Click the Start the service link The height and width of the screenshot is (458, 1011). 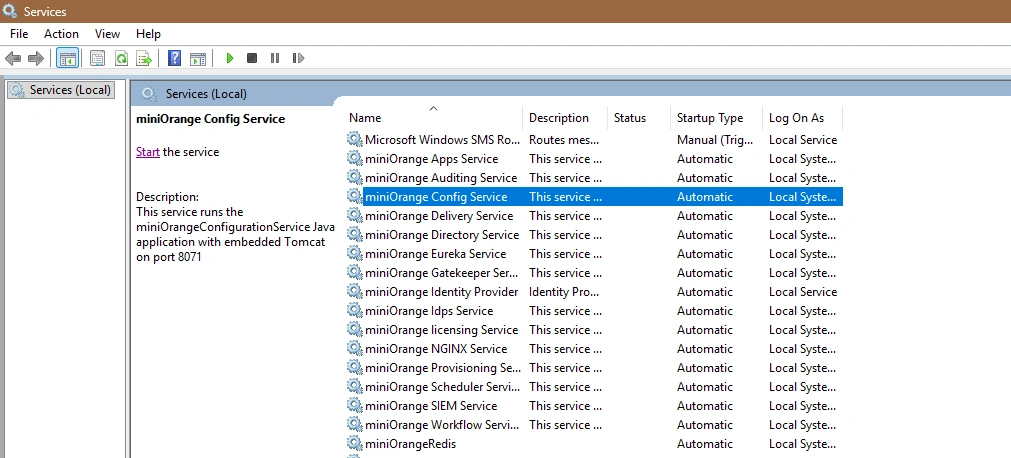148,152
